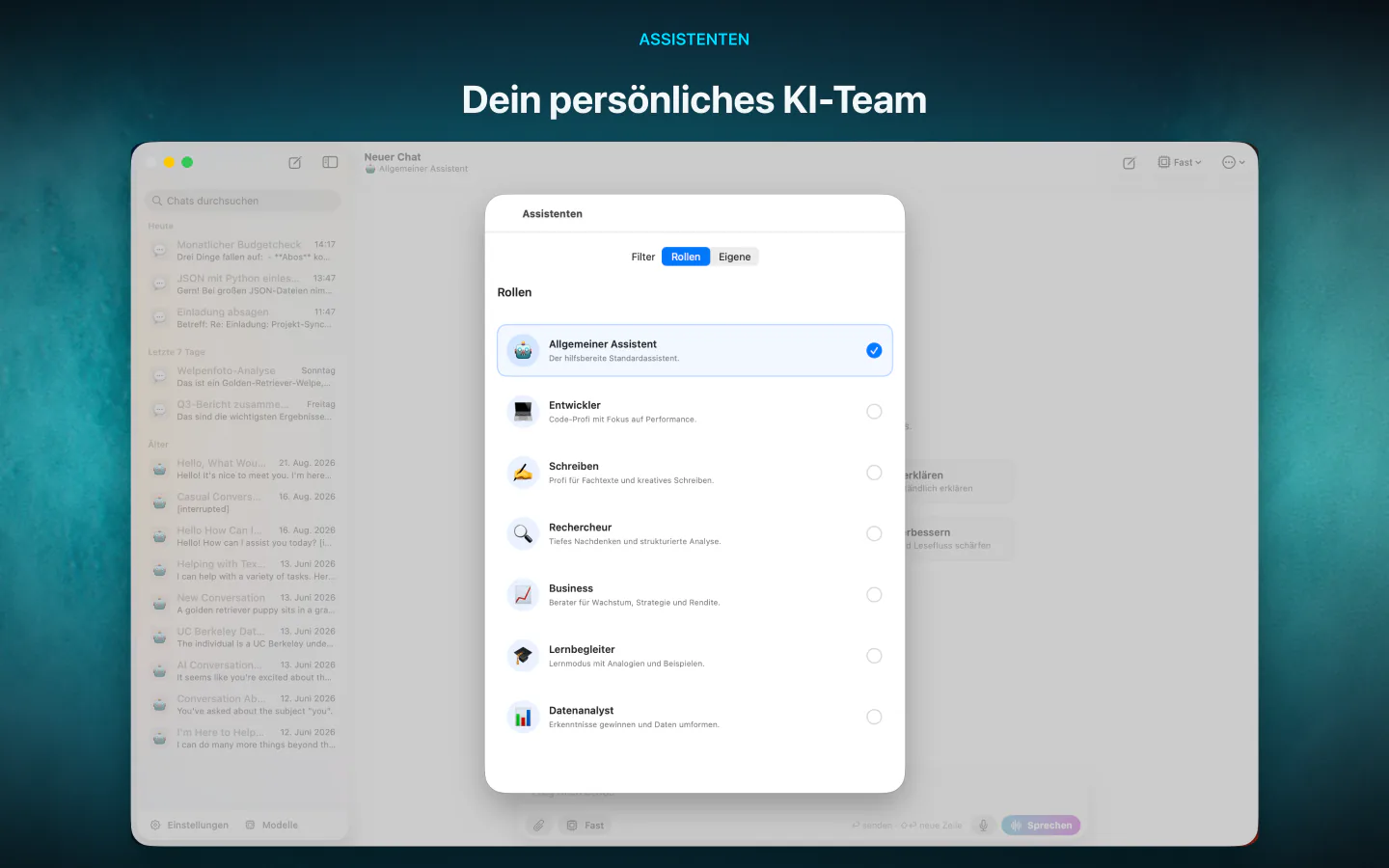1389x868 pixels.
Task: Click the chart icon beside Business
Action: [523, 595]
